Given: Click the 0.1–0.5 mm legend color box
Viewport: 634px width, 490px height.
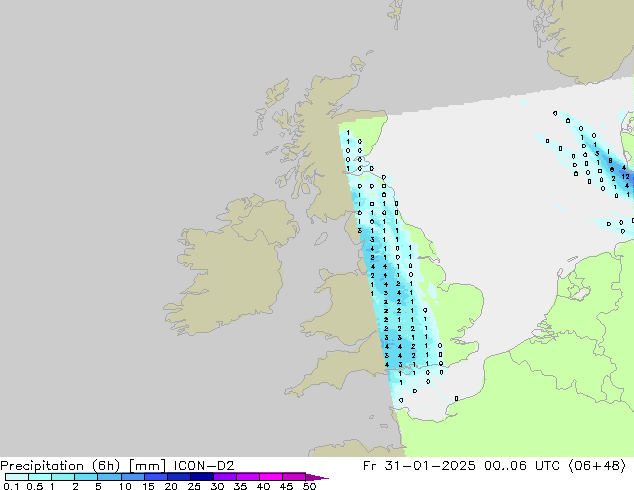Looking at the screenshot, I should pyautogui.click(x=17, y=477).
